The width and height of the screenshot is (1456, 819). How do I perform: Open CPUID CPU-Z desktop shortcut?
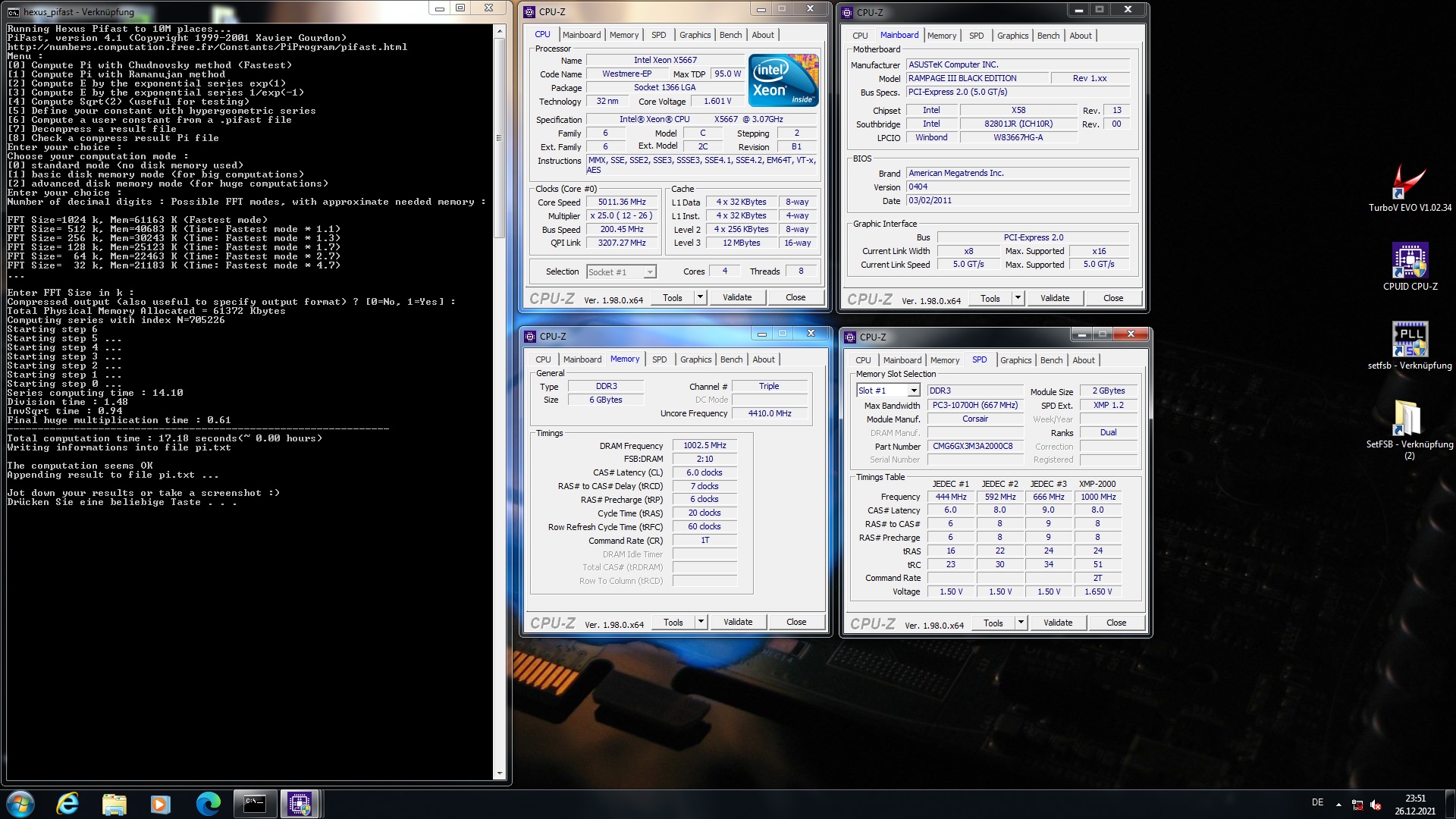[x=1410, y=267]
